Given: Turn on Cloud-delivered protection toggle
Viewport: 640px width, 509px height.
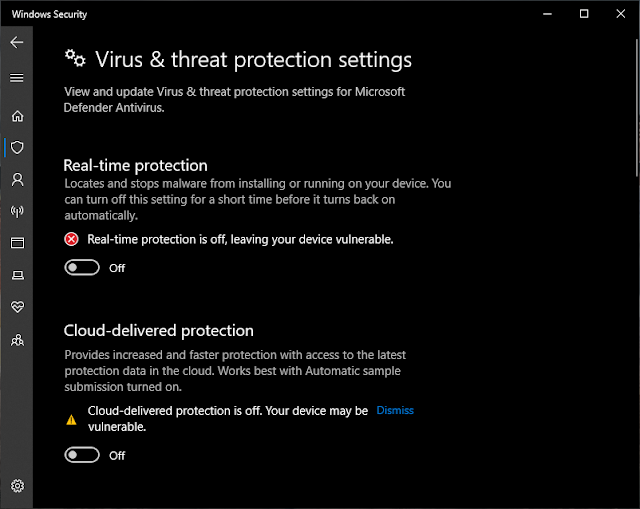Looking at the screenshot, I should coord(82,455).
